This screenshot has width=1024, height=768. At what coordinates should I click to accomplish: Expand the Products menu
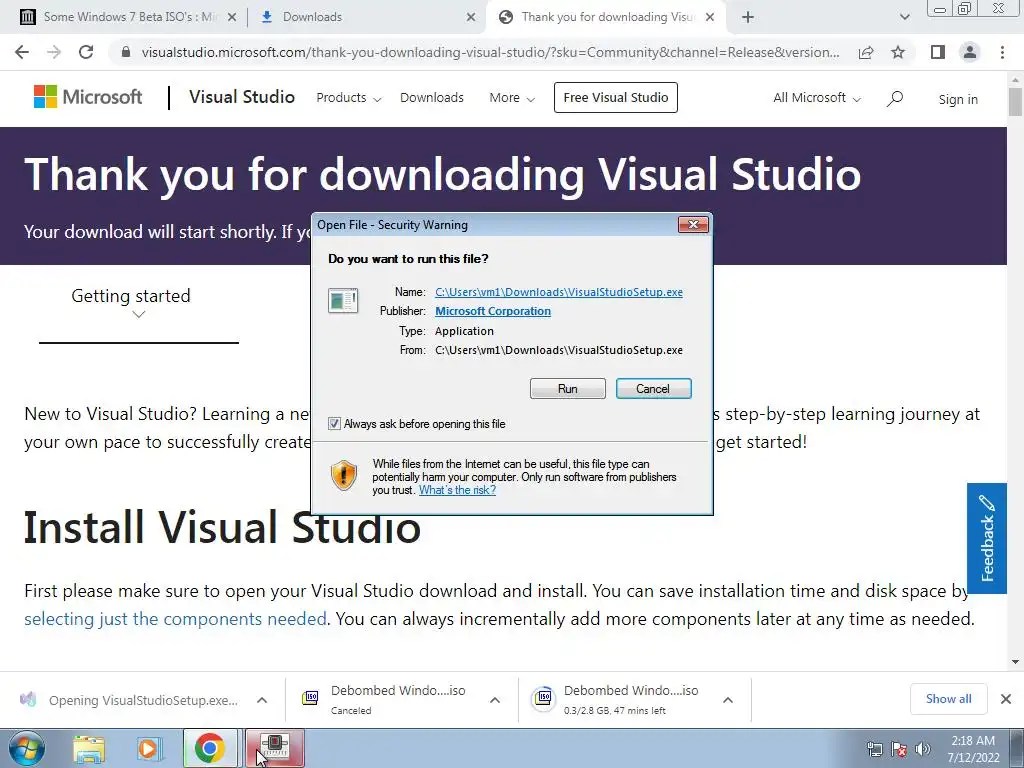pos(349,98)
